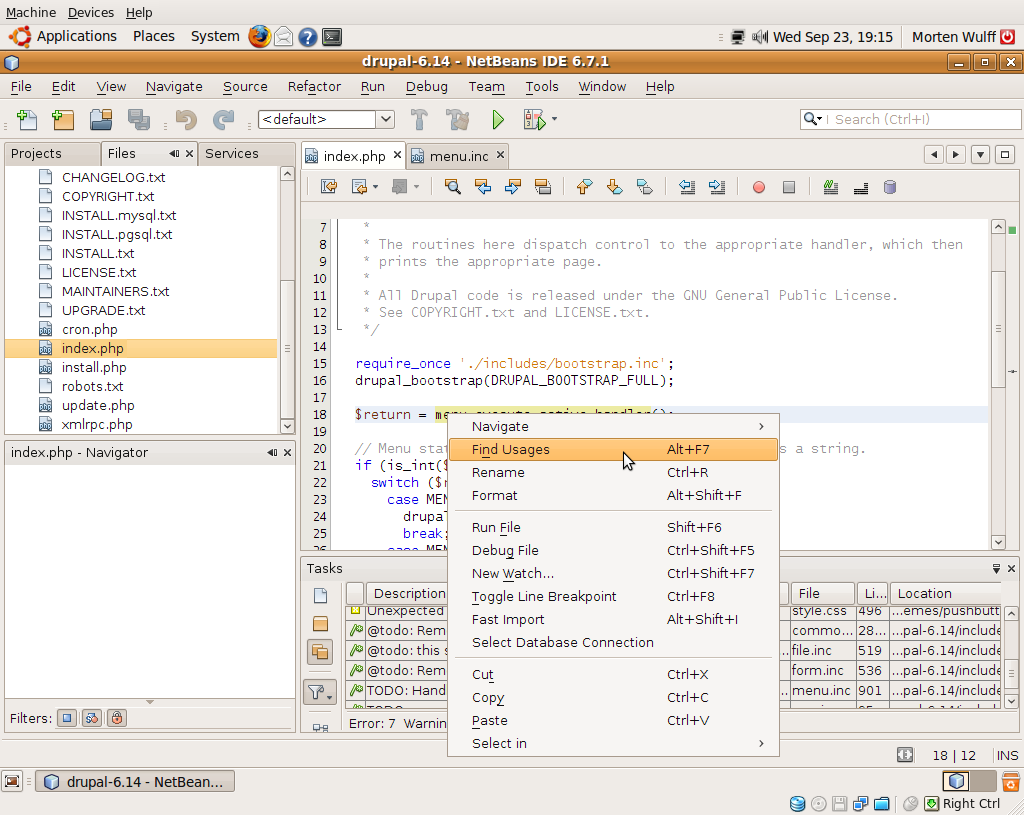
Task: Click the Location column header in Tasks
Action: (944, 593)
